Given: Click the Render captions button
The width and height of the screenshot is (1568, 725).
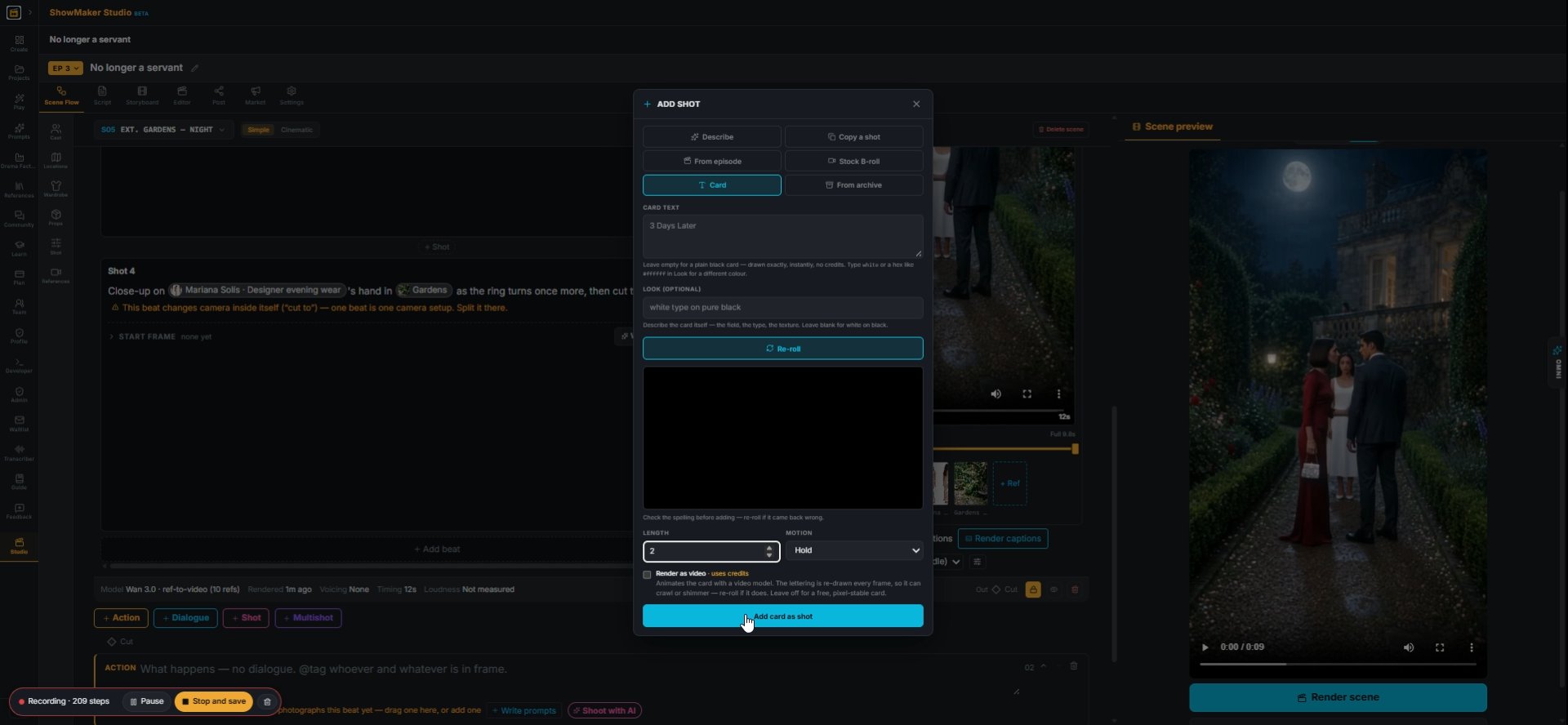Looking at the screenshot, I should [1002, 539].
